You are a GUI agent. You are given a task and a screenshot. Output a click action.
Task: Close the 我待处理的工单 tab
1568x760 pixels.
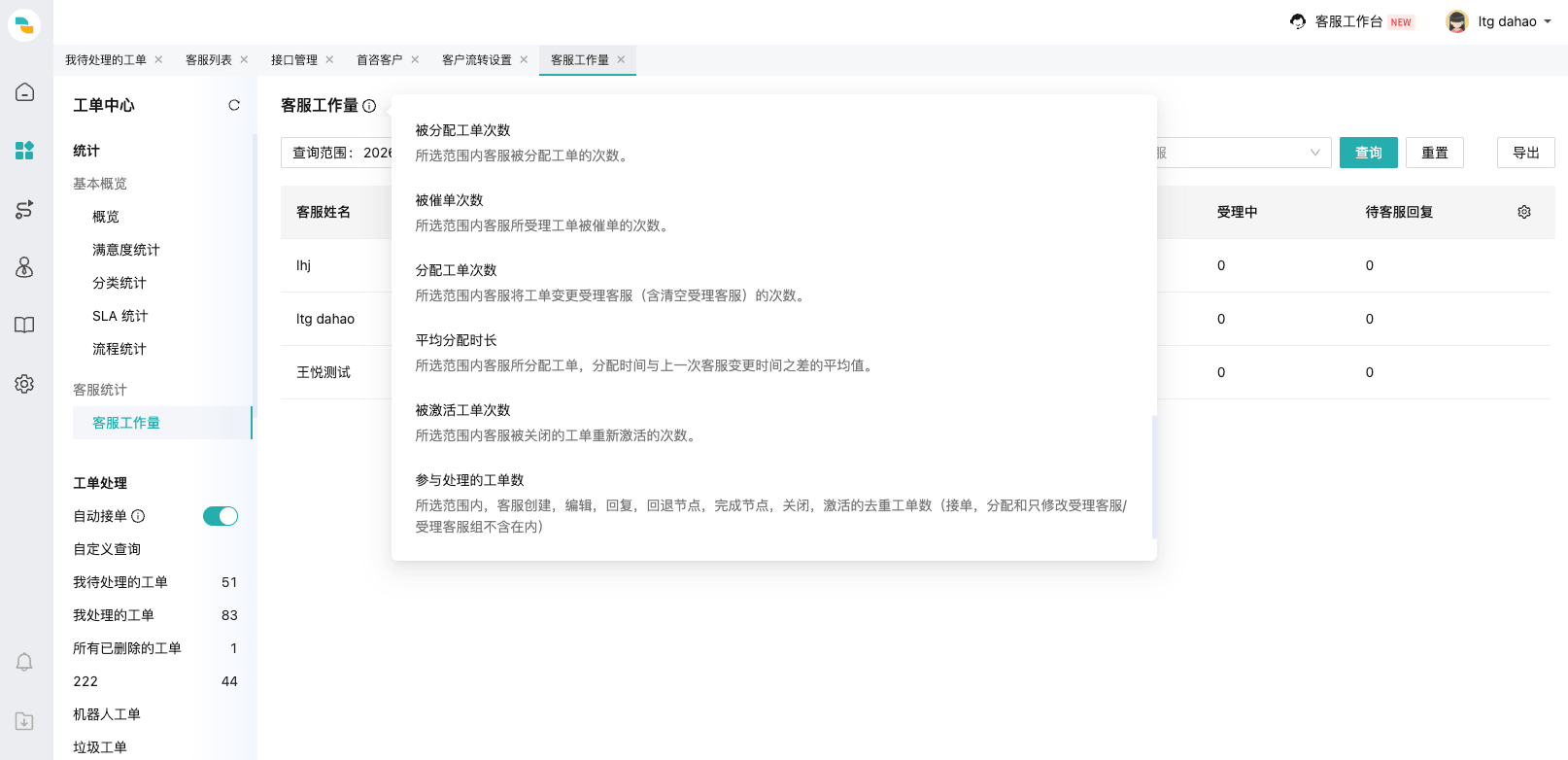click(158, 59)
